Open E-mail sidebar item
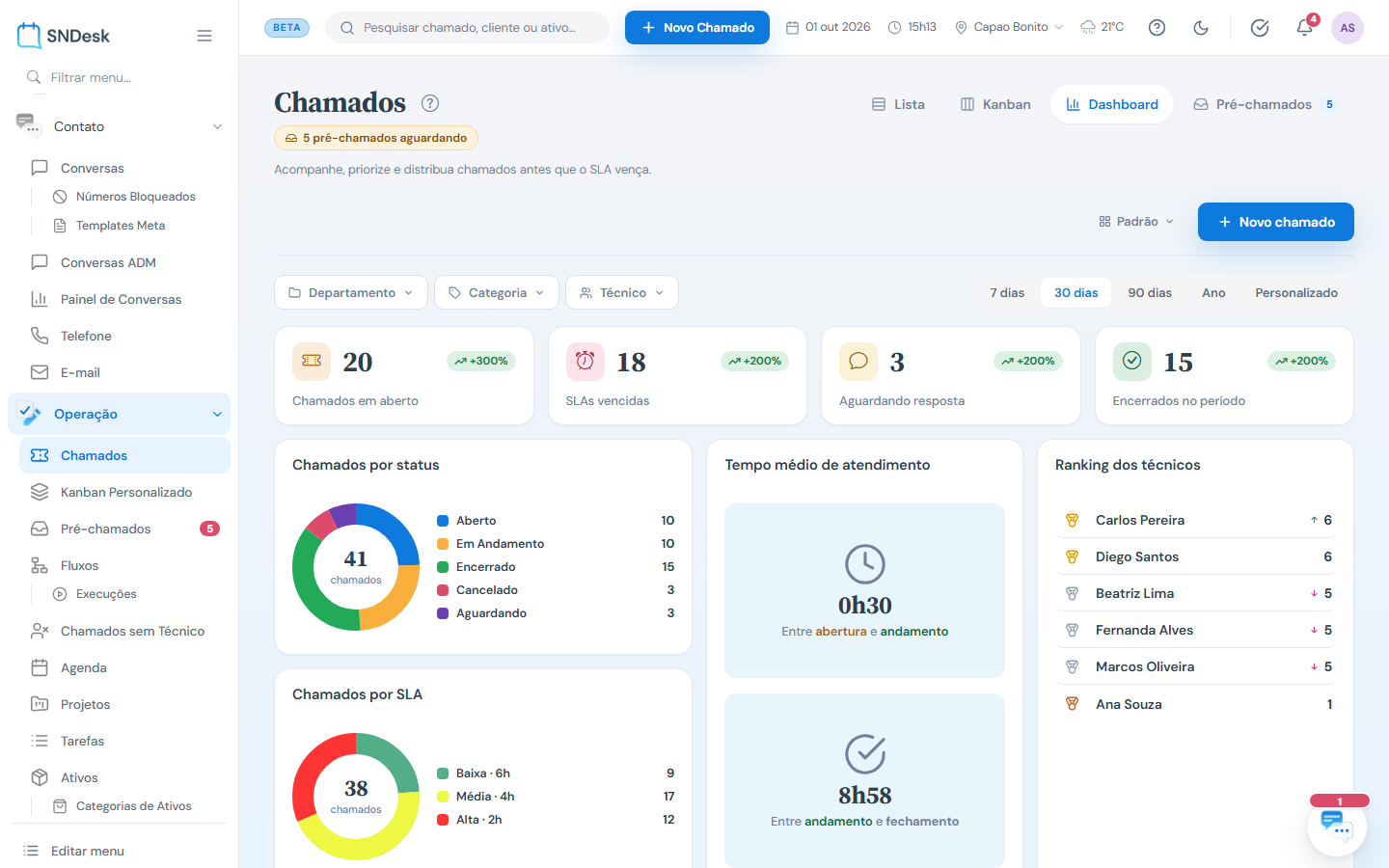1389x868 pixels. 125,372
